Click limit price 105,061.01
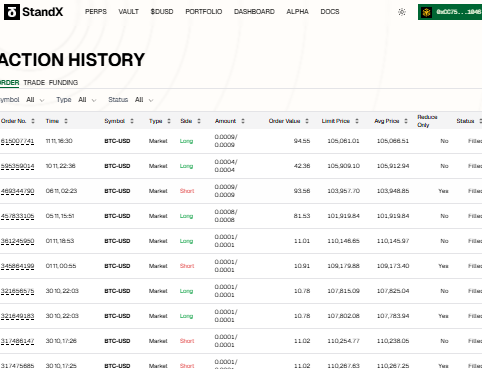 tap(343, 141)
